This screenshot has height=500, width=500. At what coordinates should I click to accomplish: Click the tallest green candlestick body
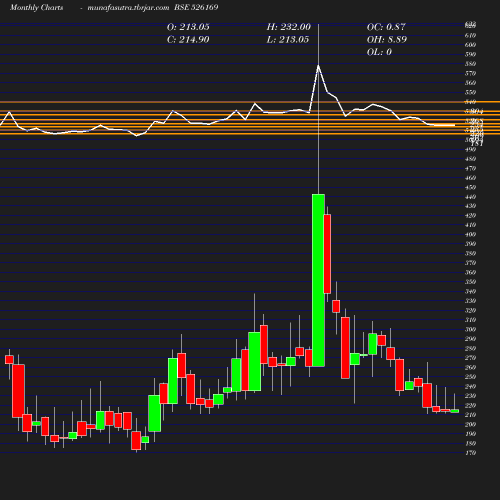(318, 280)
